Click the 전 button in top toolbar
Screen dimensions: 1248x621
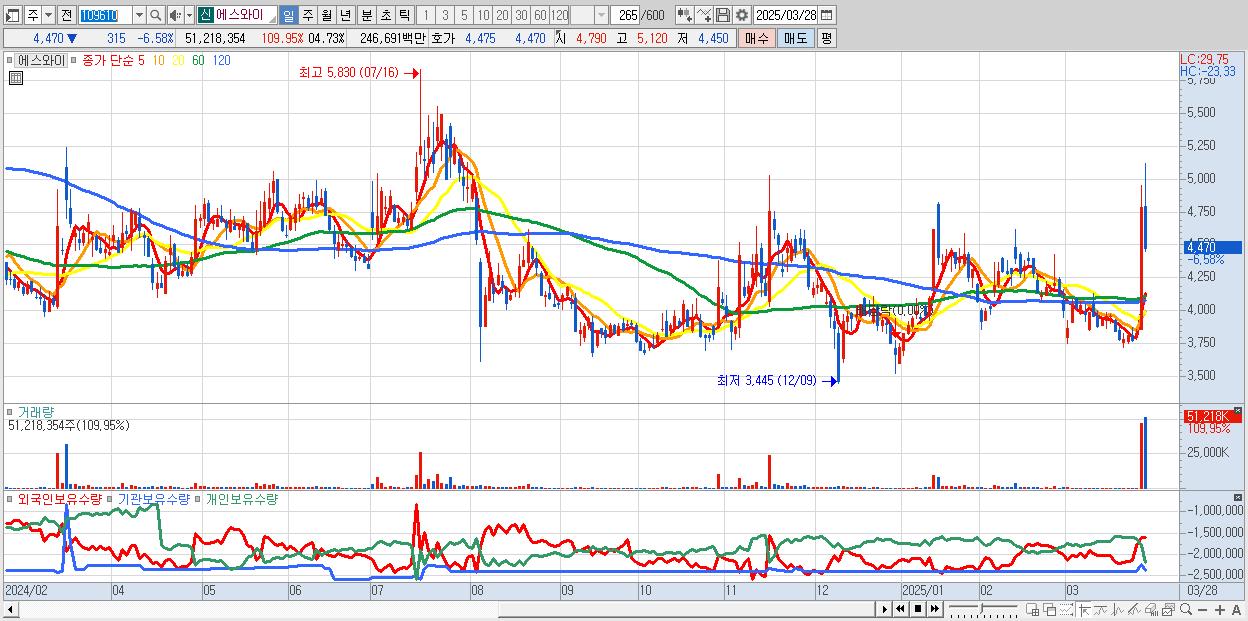pyautogui.click(x=66, y=15)
